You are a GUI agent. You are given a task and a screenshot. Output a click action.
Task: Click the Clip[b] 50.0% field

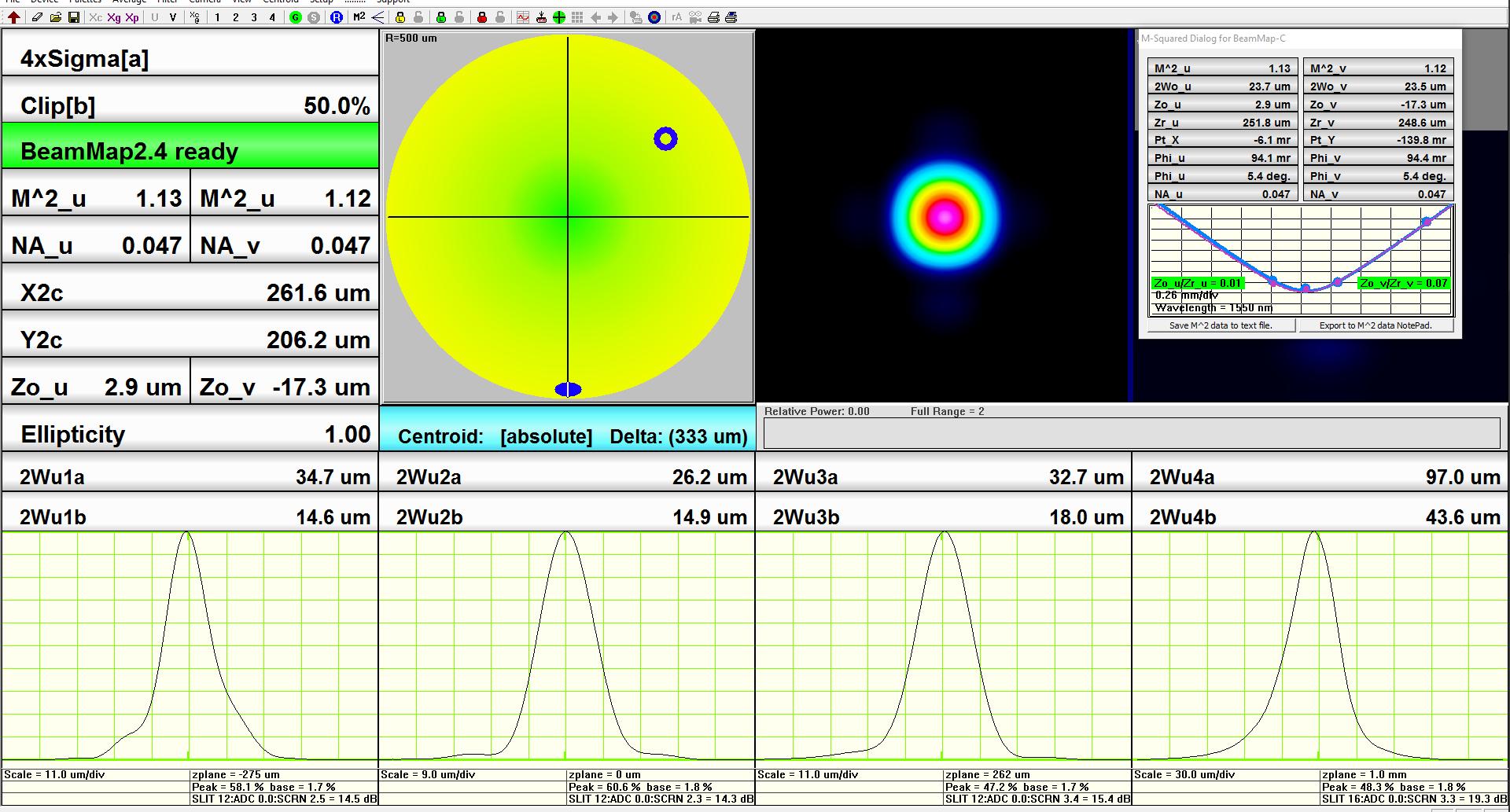pyautogui.click(x=190, y=106)
